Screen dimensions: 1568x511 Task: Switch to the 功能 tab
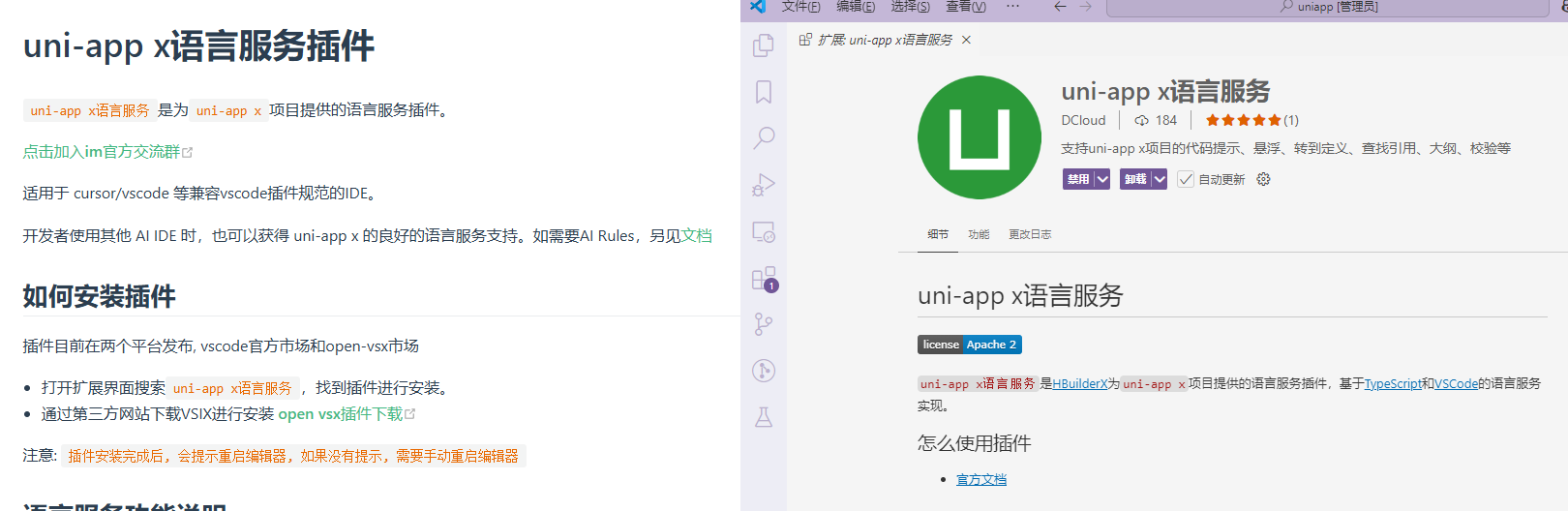click(x=979, y=234)
